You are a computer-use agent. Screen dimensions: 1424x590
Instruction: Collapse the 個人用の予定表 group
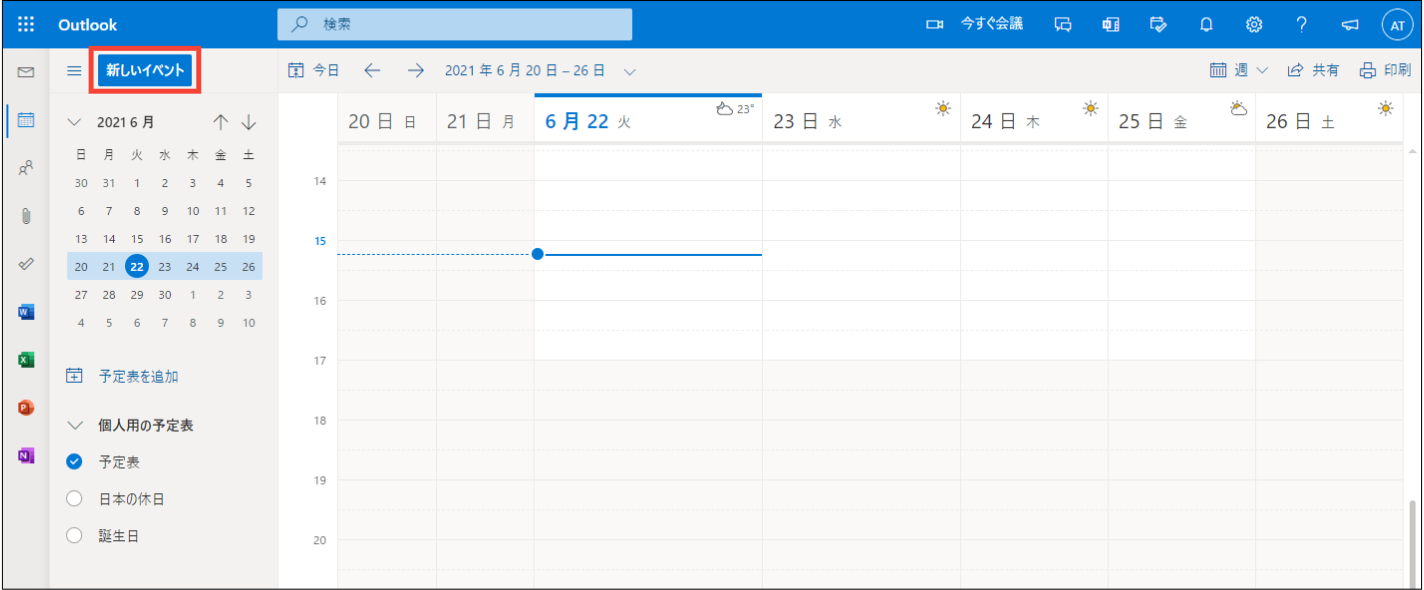point(74,425)
